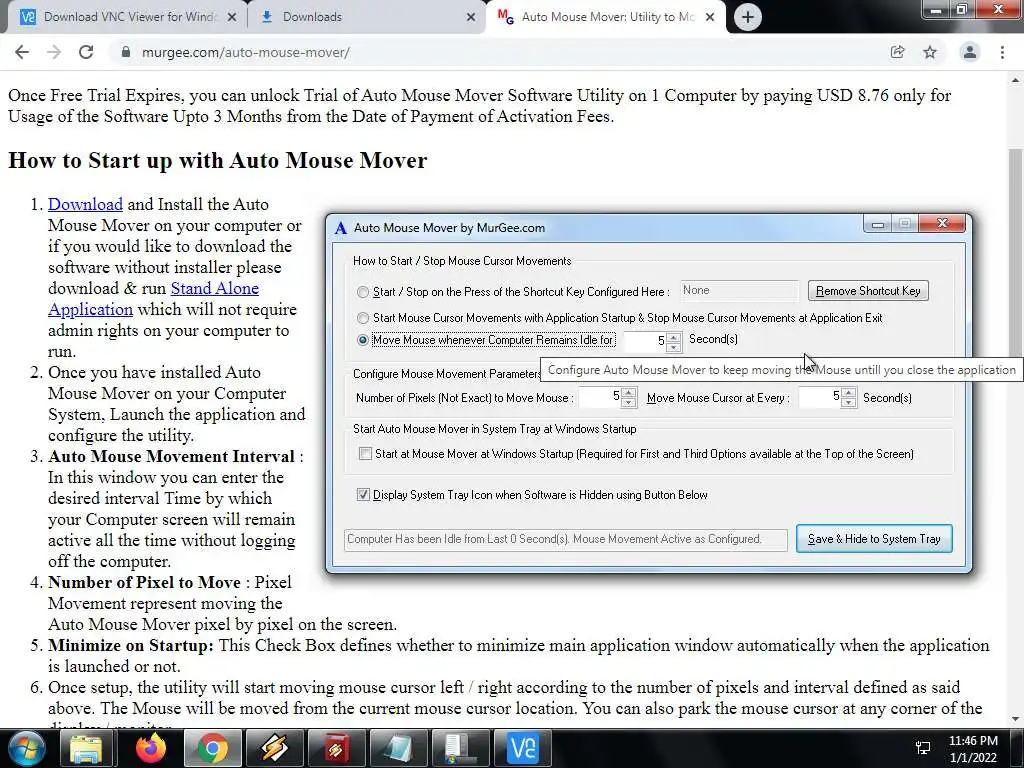Viewport: 1024px width, 768px height.
Task: Launch Firefox from the taskbar
Action: click(151, 748)
